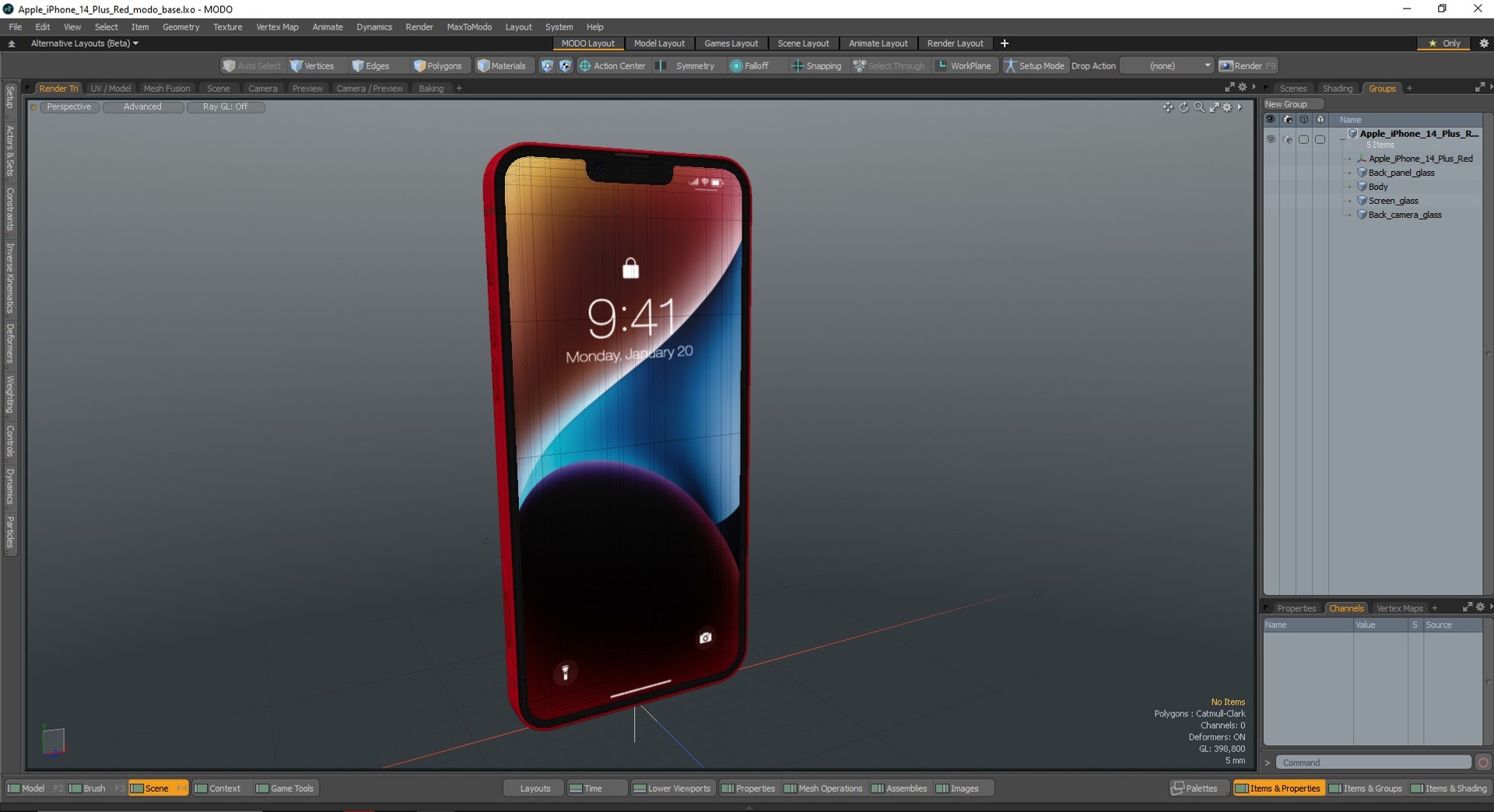Click Render F9 button
The image size is (1494, 812).
coord(1247,66)
